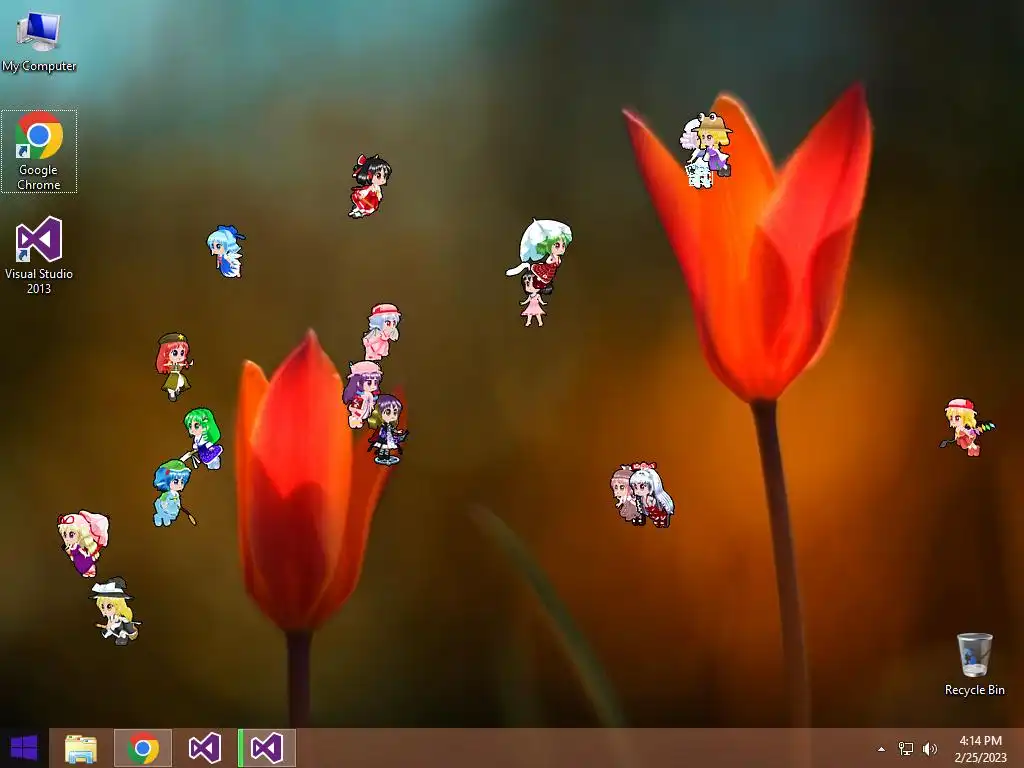Viewport: 1024px width, 768px height.
Task: Click the blue-haired mascot with green cap
Action: tap(172, 493)
